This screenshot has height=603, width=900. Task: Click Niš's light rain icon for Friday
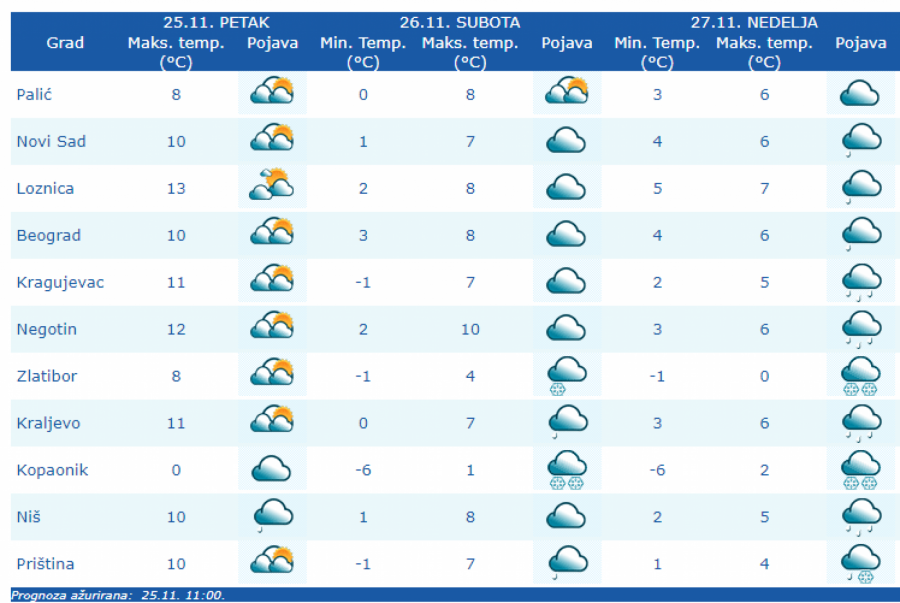pyautogui.click(x=270, y=517)
